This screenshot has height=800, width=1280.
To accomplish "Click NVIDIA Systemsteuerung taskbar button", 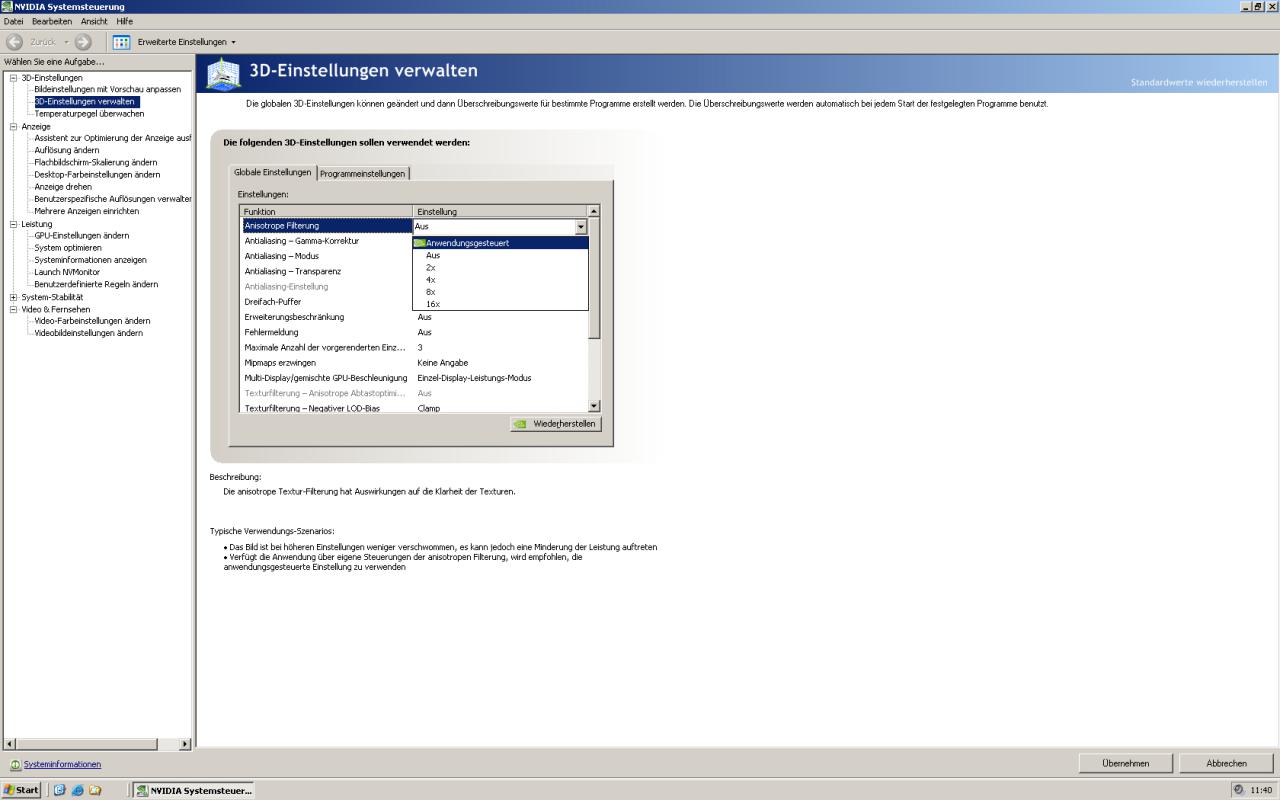I will coord(194,790).
